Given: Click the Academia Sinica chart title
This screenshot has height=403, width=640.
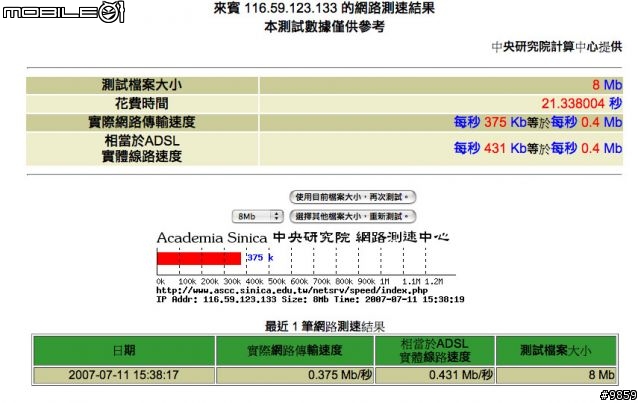Looking at the screenshot, I should click(x=303, y=238).
